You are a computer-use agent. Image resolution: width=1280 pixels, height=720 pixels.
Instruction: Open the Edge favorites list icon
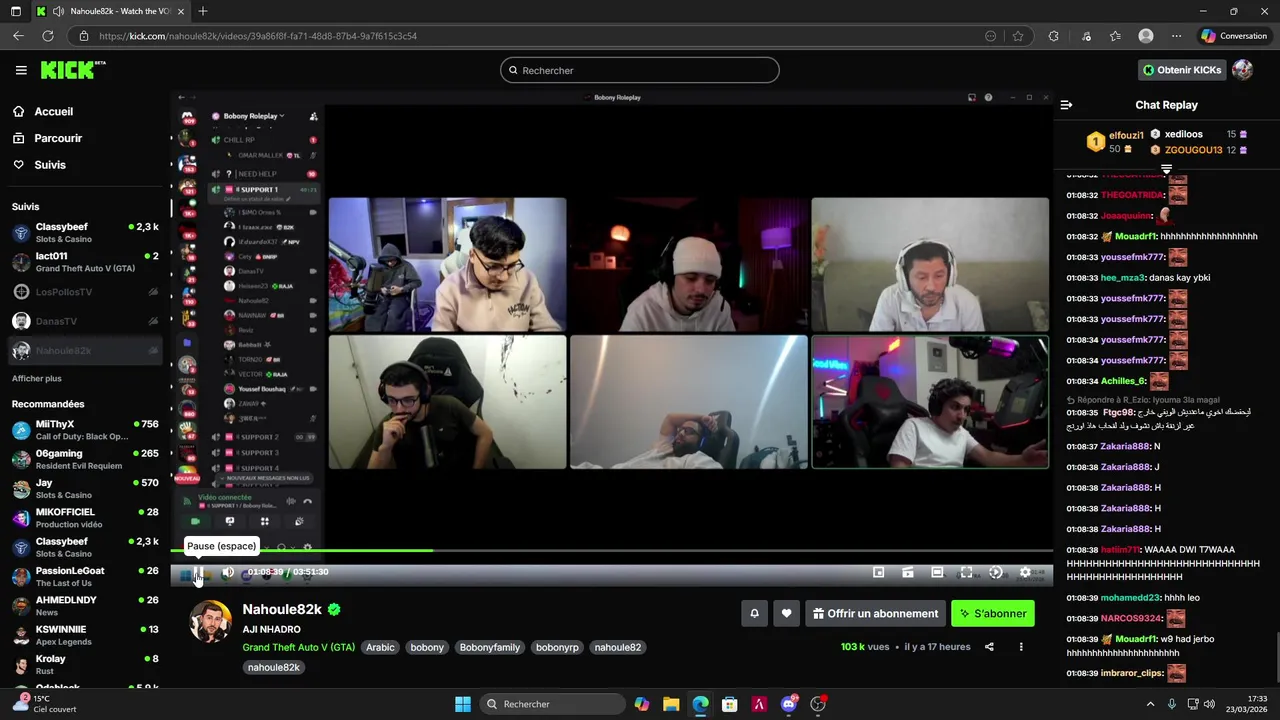(x=1115, y=36)
